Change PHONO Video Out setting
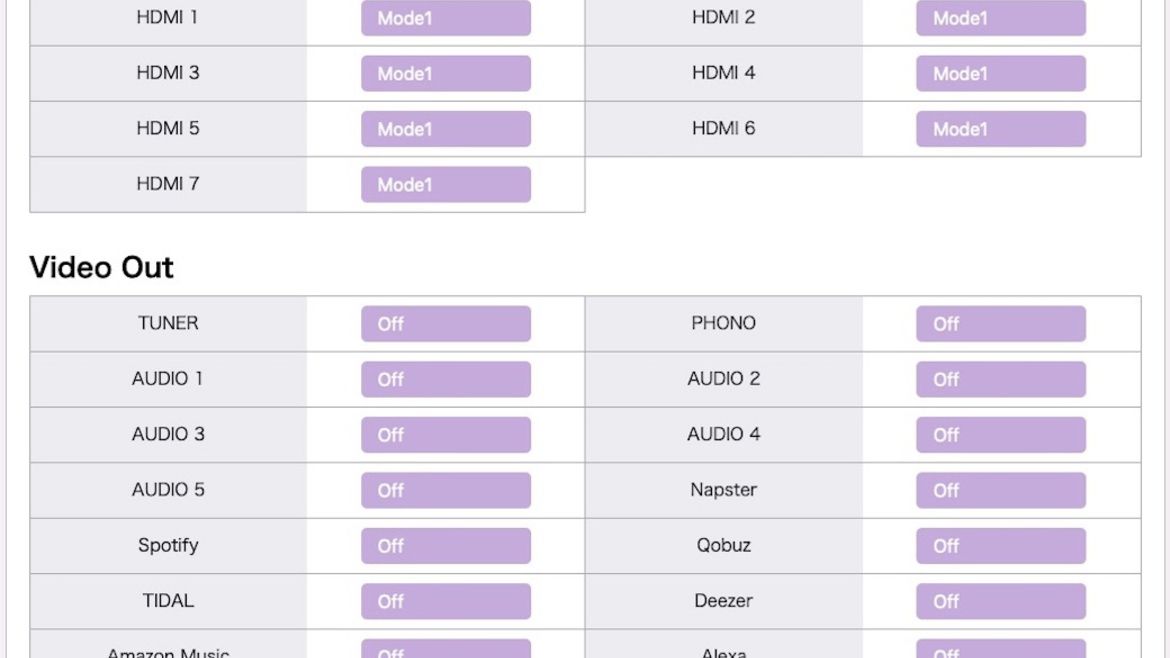The width and height of the screenshot is (1170, 658). [x=1000, y=323]
